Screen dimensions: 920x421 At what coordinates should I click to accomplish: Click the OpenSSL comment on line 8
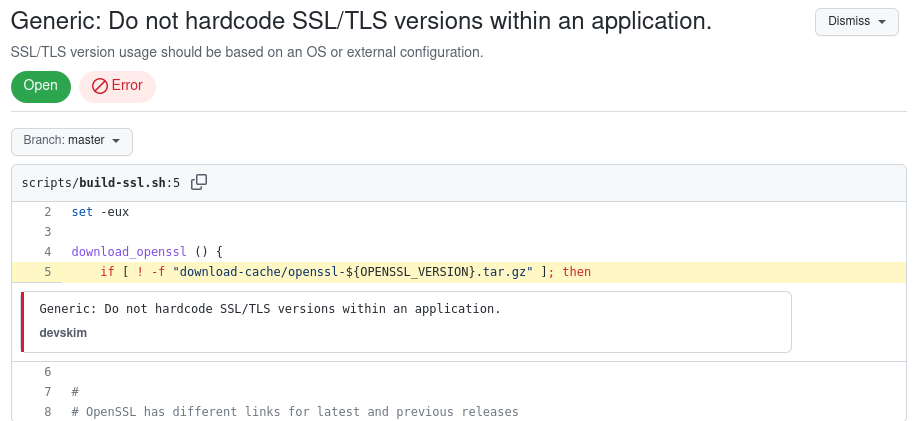click(x=295, y=412)
